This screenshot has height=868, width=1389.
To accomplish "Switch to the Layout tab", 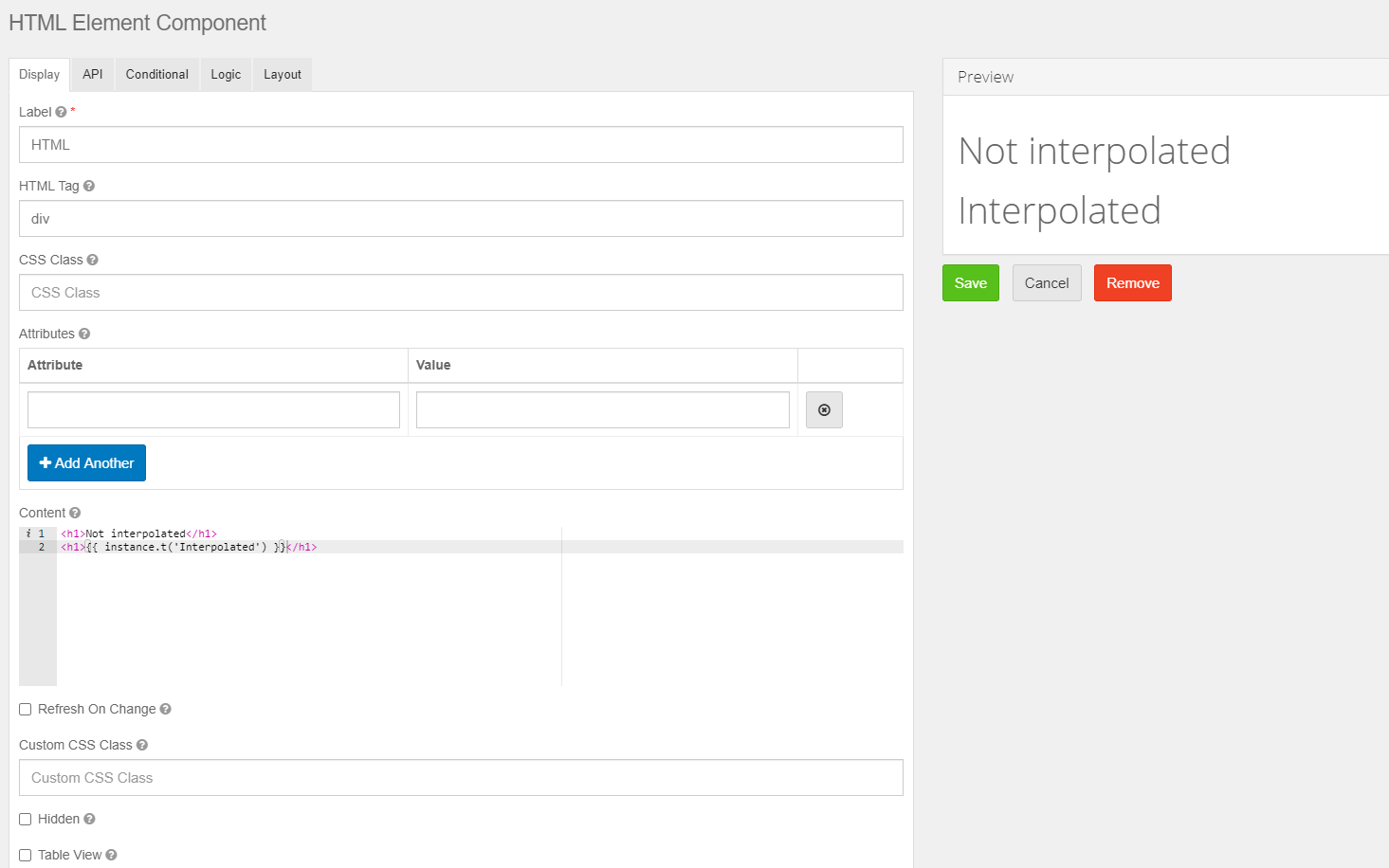I will (x=282, y=74).
